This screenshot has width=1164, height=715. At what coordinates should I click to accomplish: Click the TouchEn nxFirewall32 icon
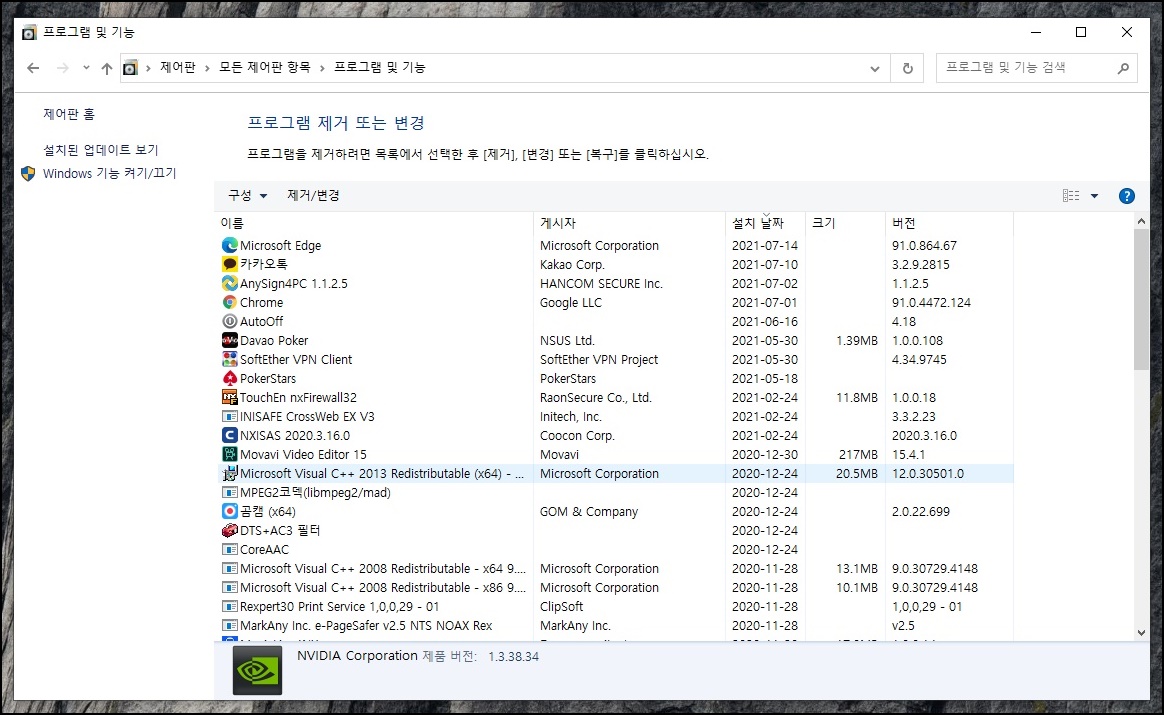click(x=230, y=397)
